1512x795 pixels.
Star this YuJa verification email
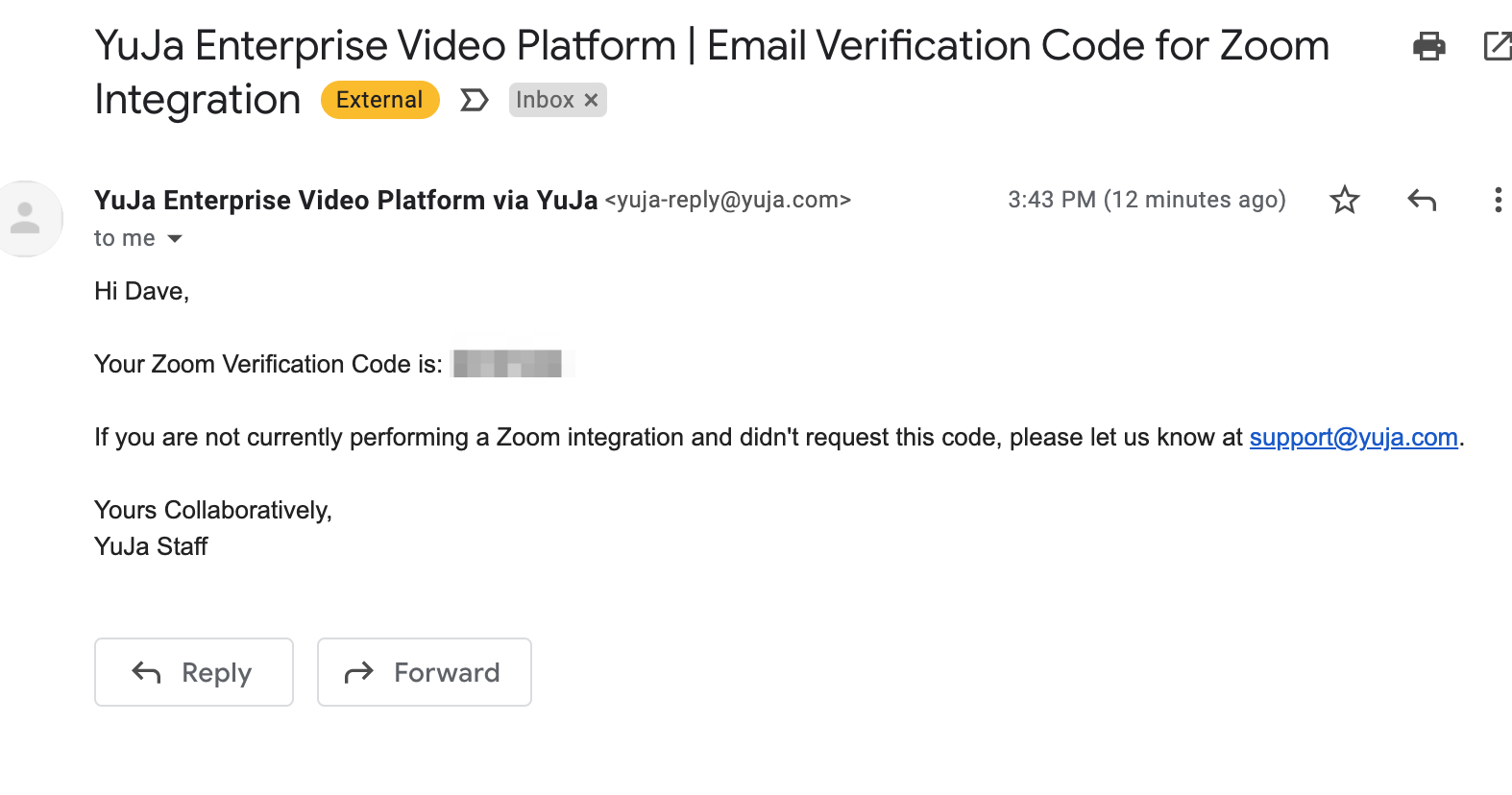click(x=1344, y=200)
